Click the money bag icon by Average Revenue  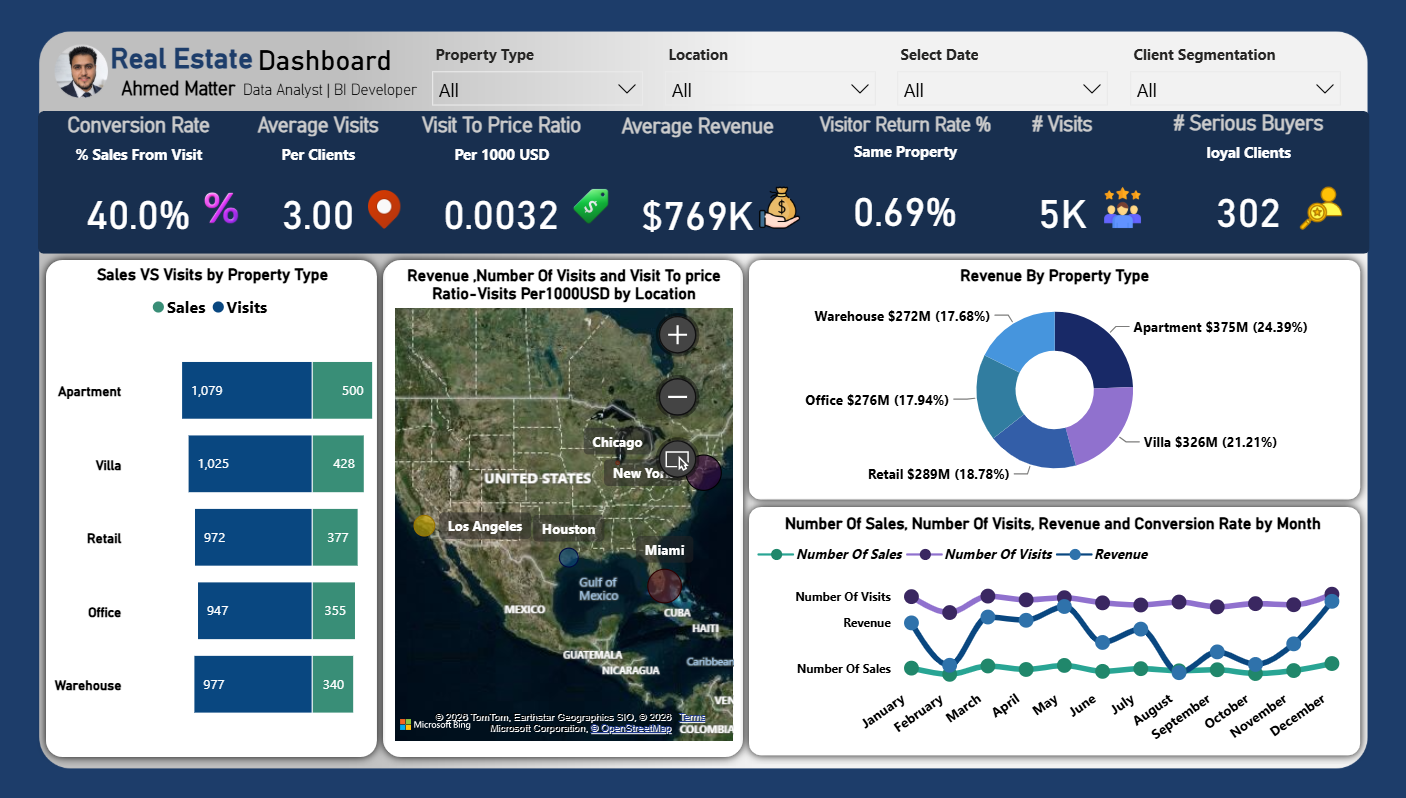pos(779,208)
